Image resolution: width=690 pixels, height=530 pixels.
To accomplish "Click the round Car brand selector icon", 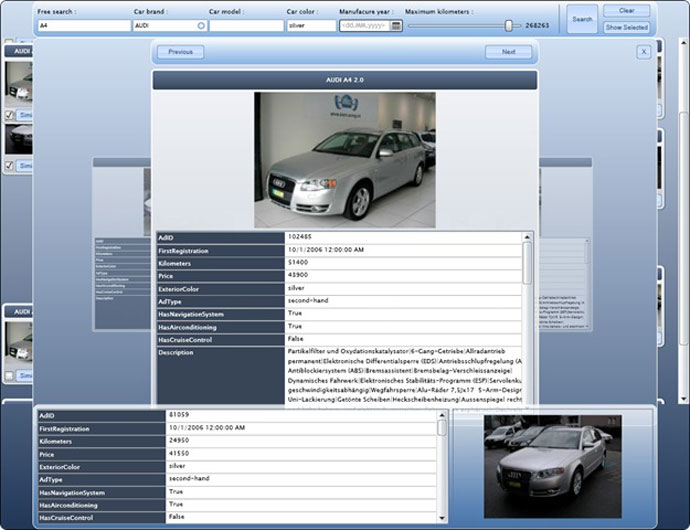I will [201, 26].
